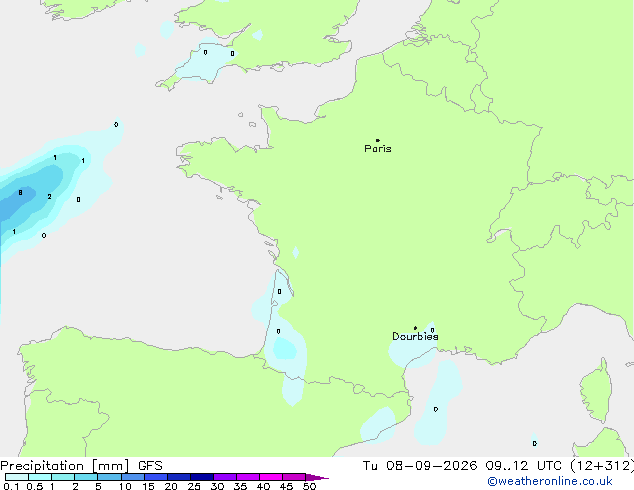Click the '0.1' legend scale label

click(11, 486)
